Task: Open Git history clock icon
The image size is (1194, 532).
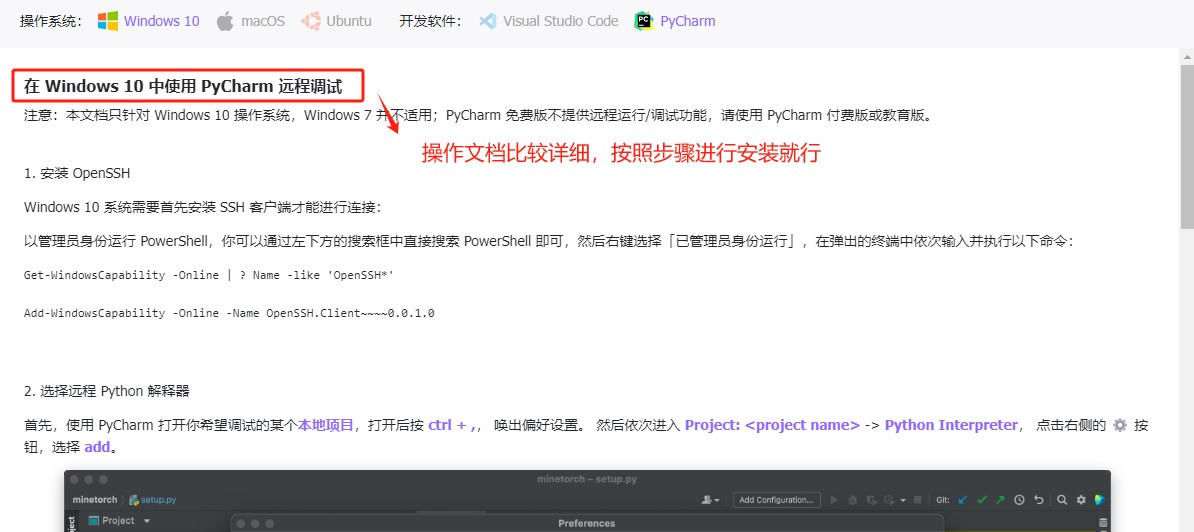Action: click(x=1019, y=500)
